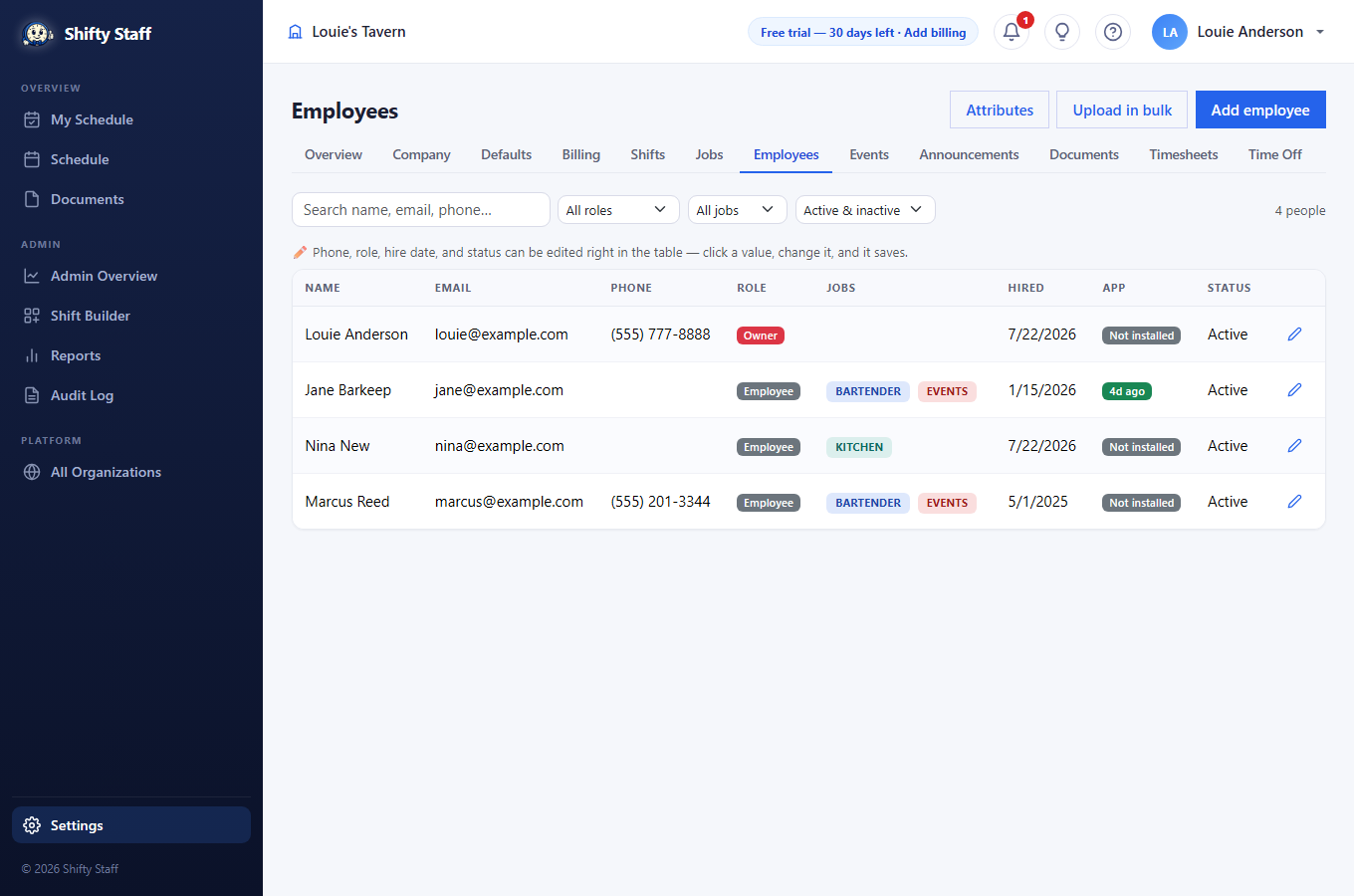Click the Shifty Staff mascot logo
Viewport: 1354px width, 896px height.
tap(38, 33)
